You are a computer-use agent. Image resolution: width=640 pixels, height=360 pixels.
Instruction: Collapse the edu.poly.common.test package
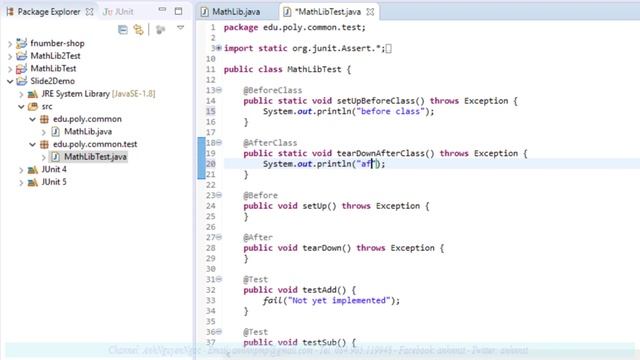pos(32,144)
